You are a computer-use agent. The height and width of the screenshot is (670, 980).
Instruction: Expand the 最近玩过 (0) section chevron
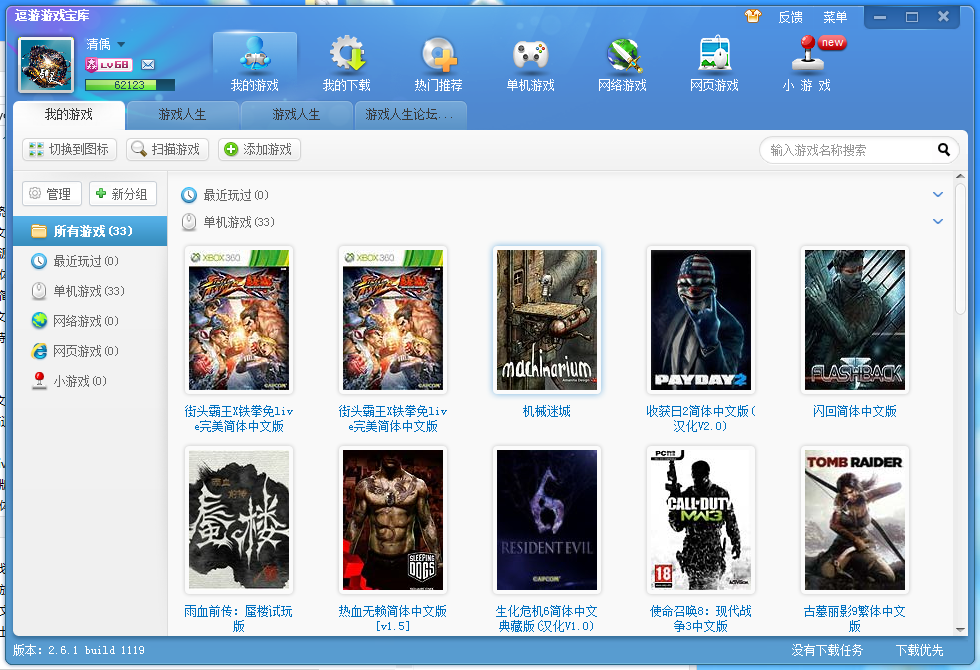click(x=938, y=194)
